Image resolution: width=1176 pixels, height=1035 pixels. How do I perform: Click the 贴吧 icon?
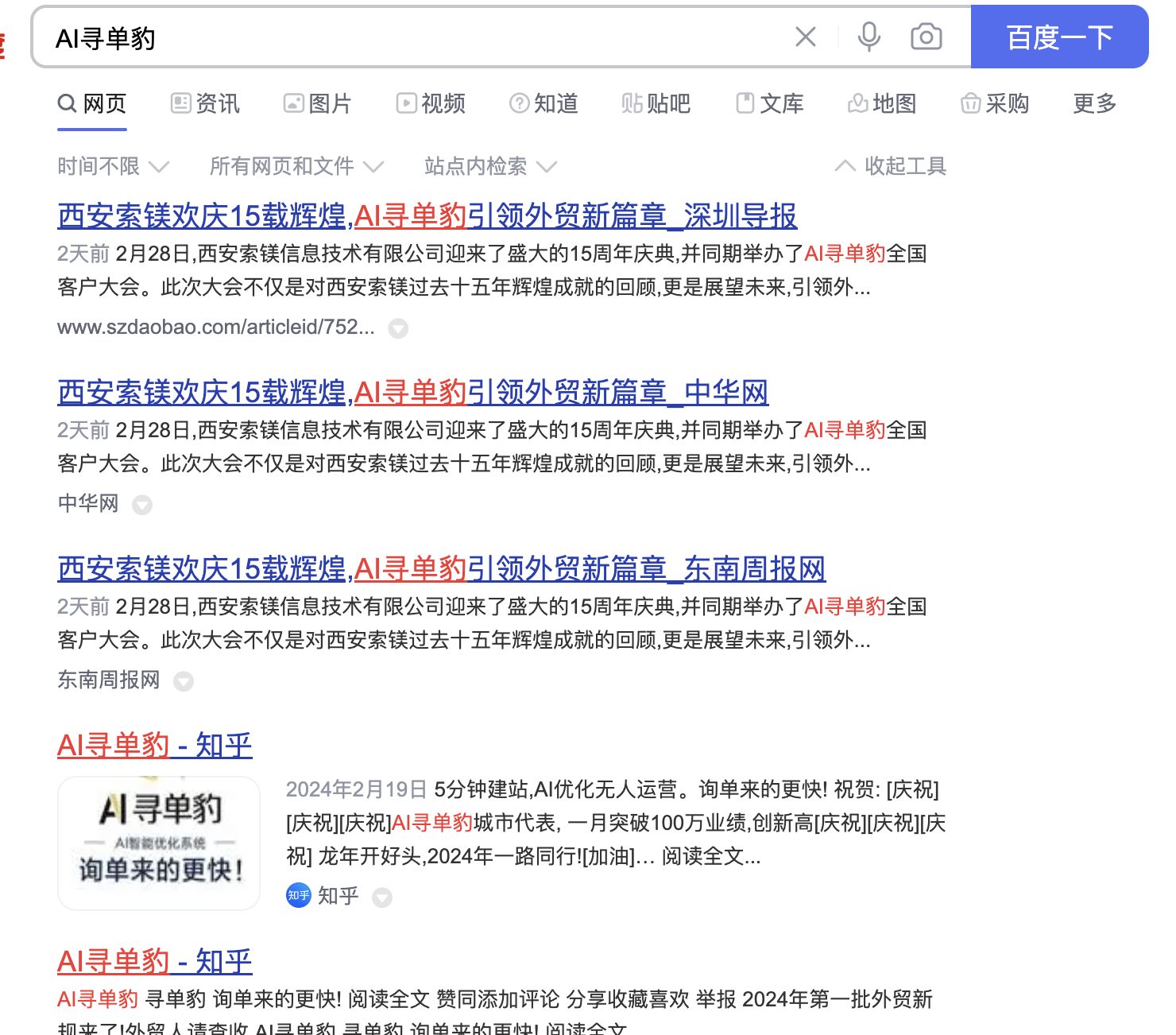[632, 103]
